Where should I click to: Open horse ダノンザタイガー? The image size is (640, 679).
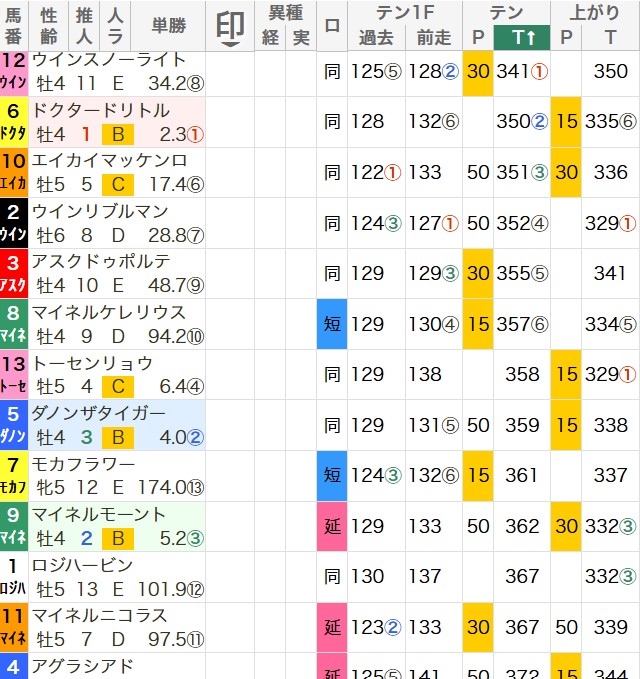point(98,414)
